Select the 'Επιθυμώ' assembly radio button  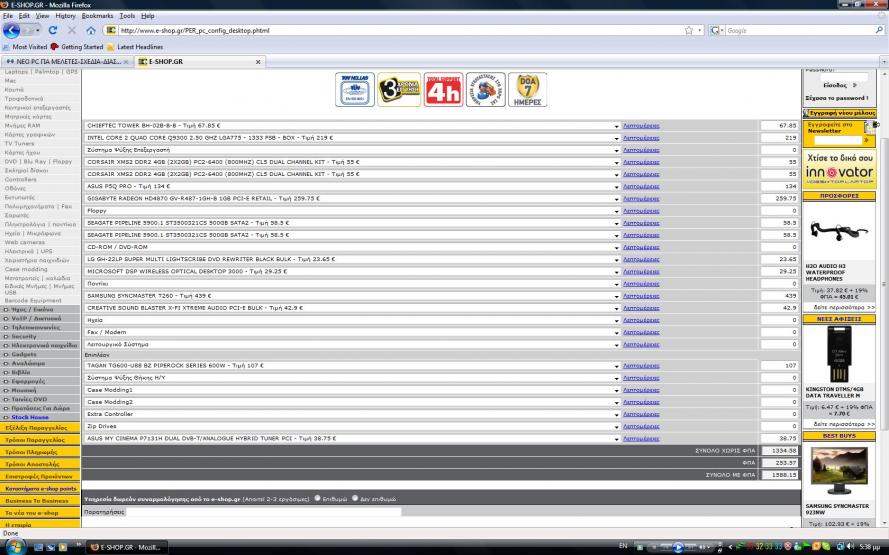point(318,498)
